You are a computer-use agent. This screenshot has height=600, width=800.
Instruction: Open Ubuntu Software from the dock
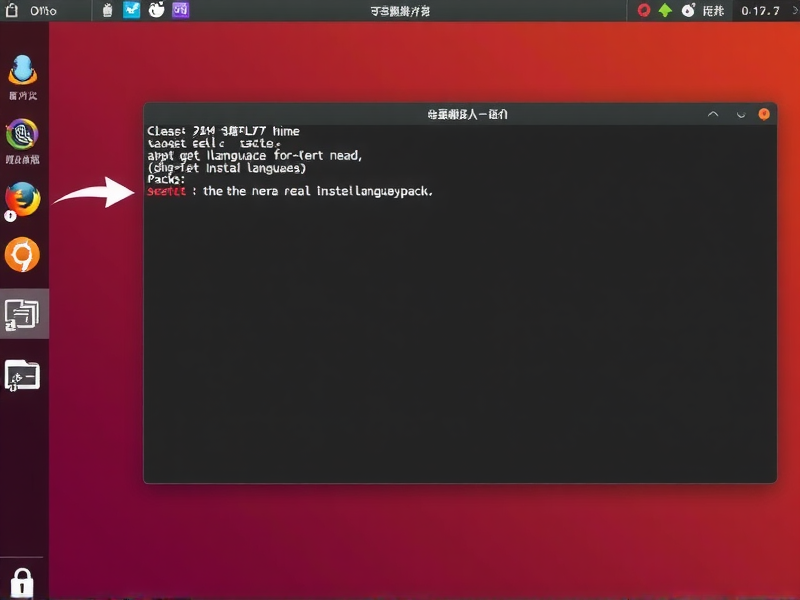click(x=22, y=255)
